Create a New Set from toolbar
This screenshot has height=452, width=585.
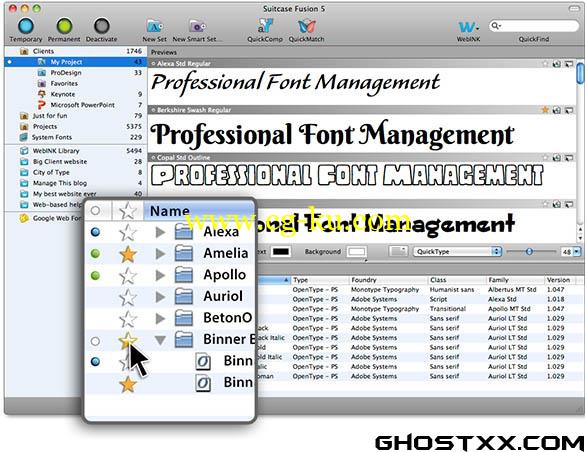154,26
